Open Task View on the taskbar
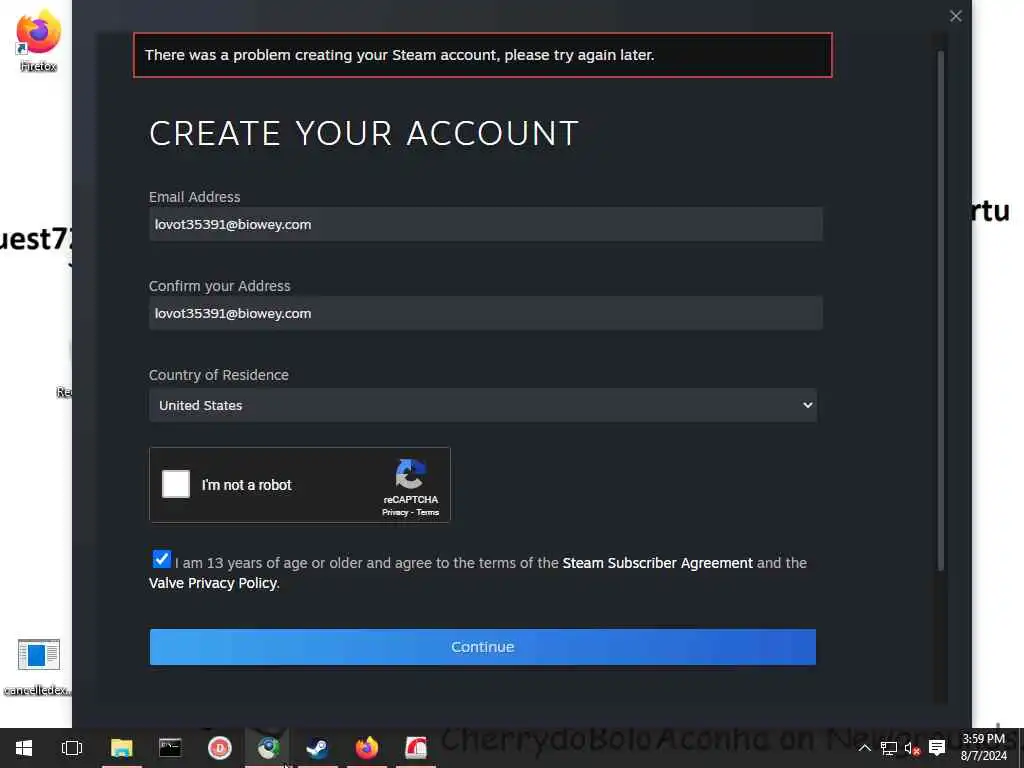Image resolution: width=1024 pixels, height=768 pixels. coord(72,748)
